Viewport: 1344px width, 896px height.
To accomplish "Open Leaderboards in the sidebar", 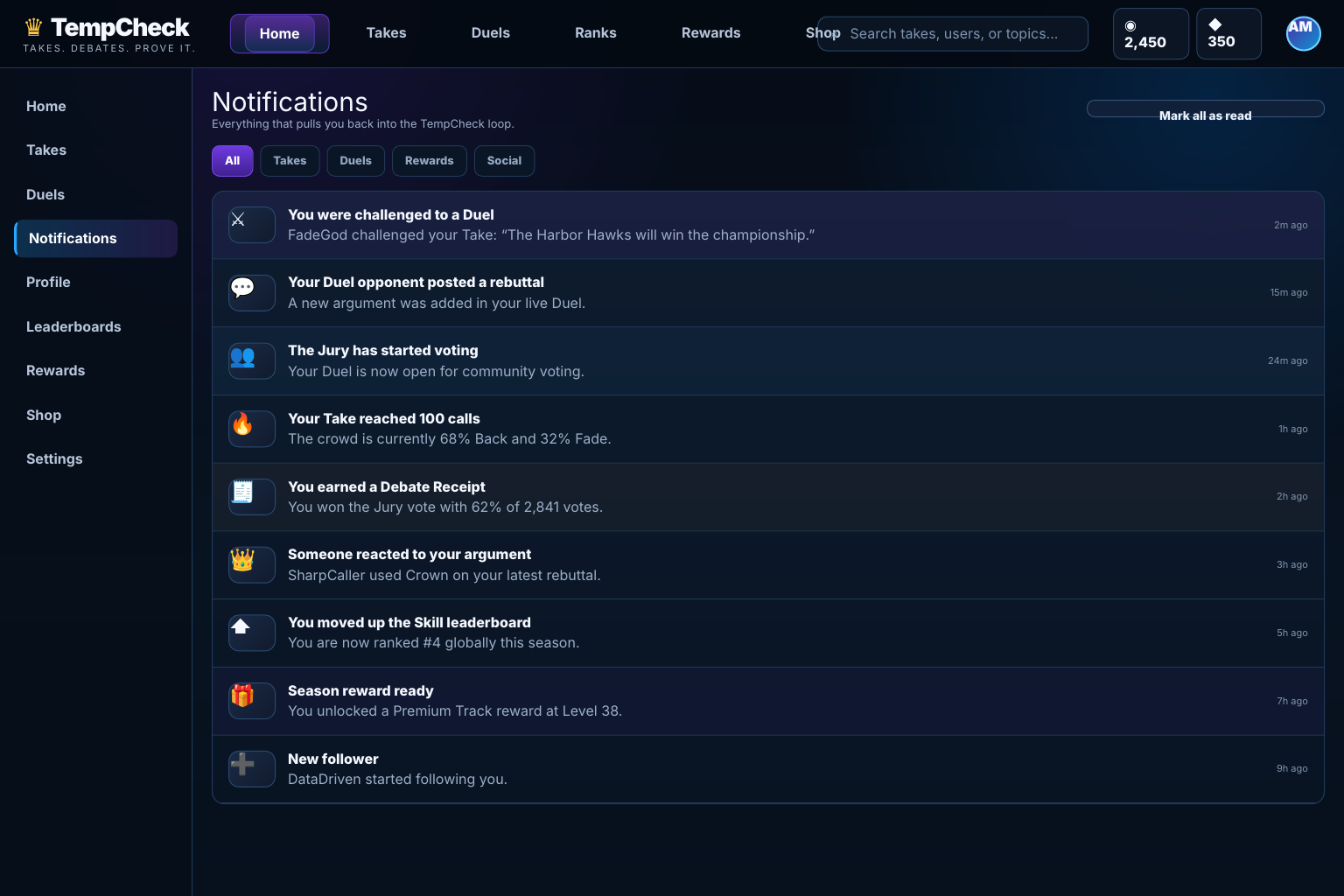I will [x=95, y=327].
